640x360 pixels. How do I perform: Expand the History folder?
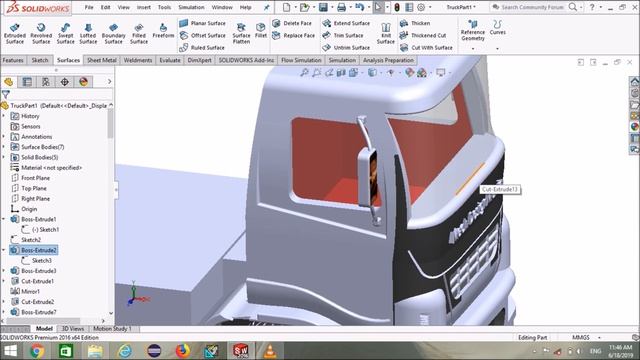[x=4, y=116]
